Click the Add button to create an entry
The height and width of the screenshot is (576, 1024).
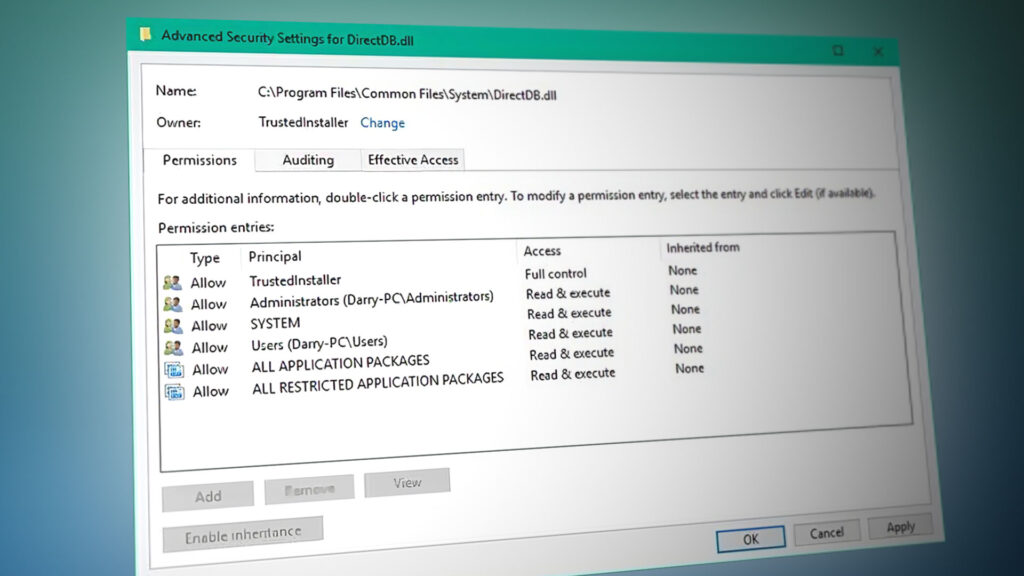pyautogui.click(x=207, y=496)
